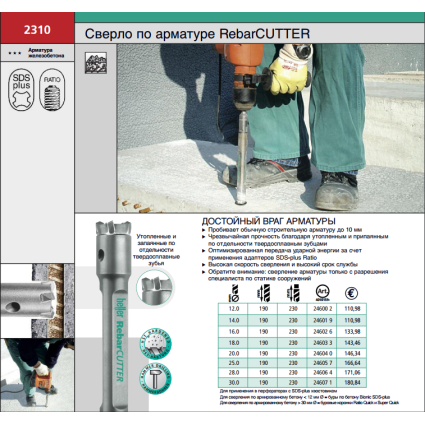Click the round hardened-teeth badge
This screenshot has width=425, height=425.
[155, 343]
